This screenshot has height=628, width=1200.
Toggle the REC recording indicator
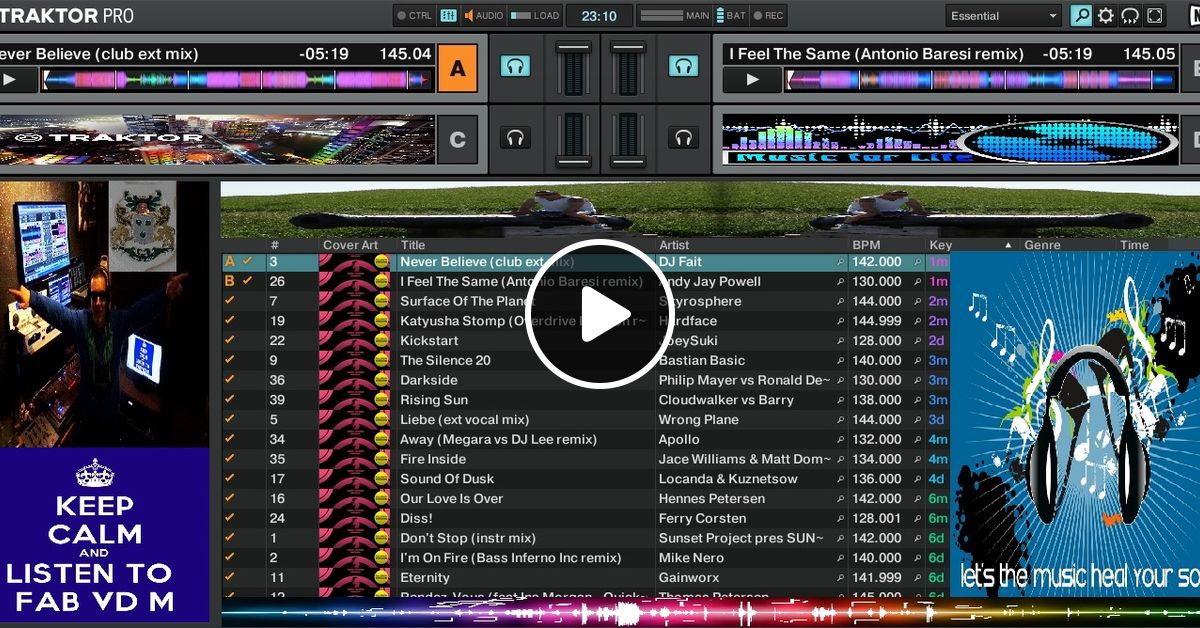(757, 15)
